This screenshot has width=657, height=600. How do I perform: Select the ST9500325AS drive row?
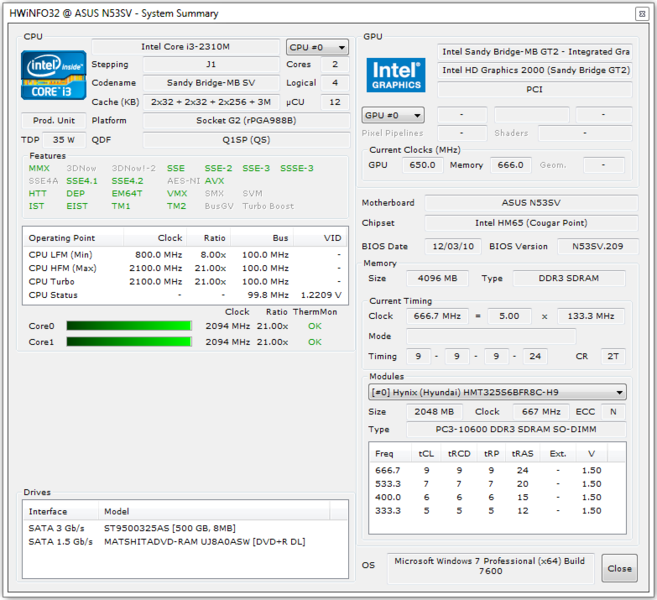tap(185, 528)
